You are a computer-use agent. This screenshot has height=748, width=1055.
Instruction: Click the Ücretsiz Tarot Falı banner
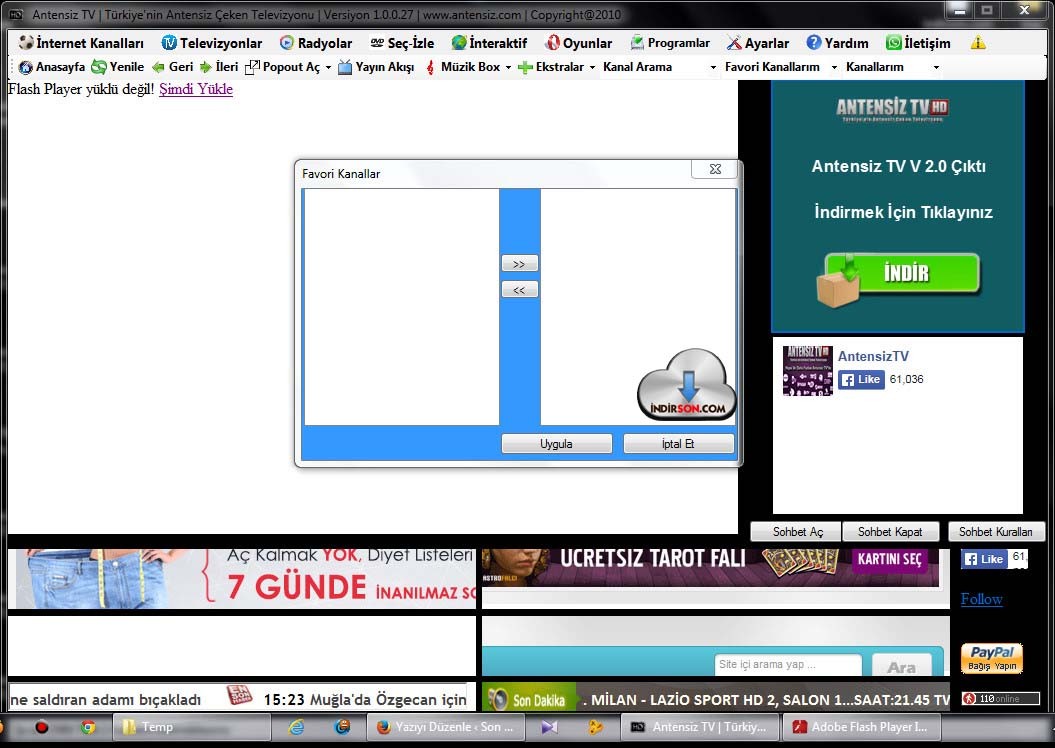711,568
